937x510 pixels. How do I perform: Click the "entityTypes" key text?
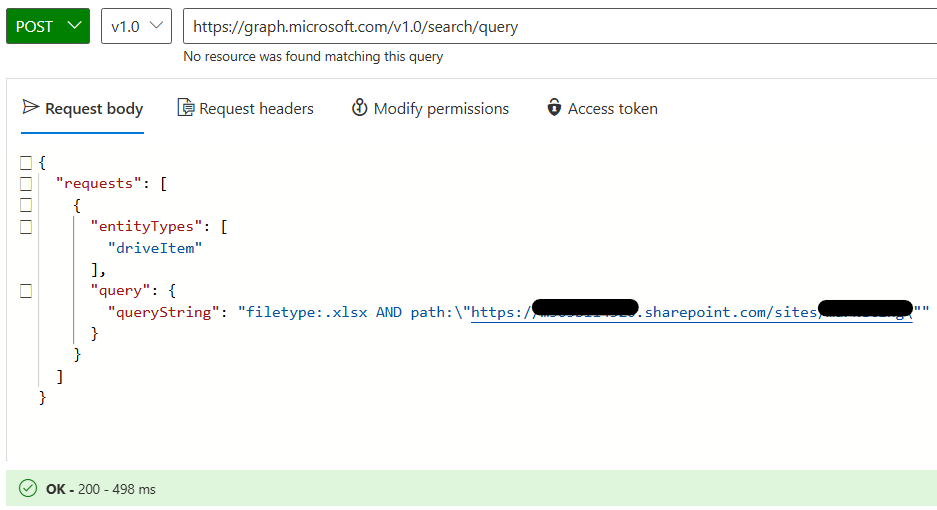[146, 227]
